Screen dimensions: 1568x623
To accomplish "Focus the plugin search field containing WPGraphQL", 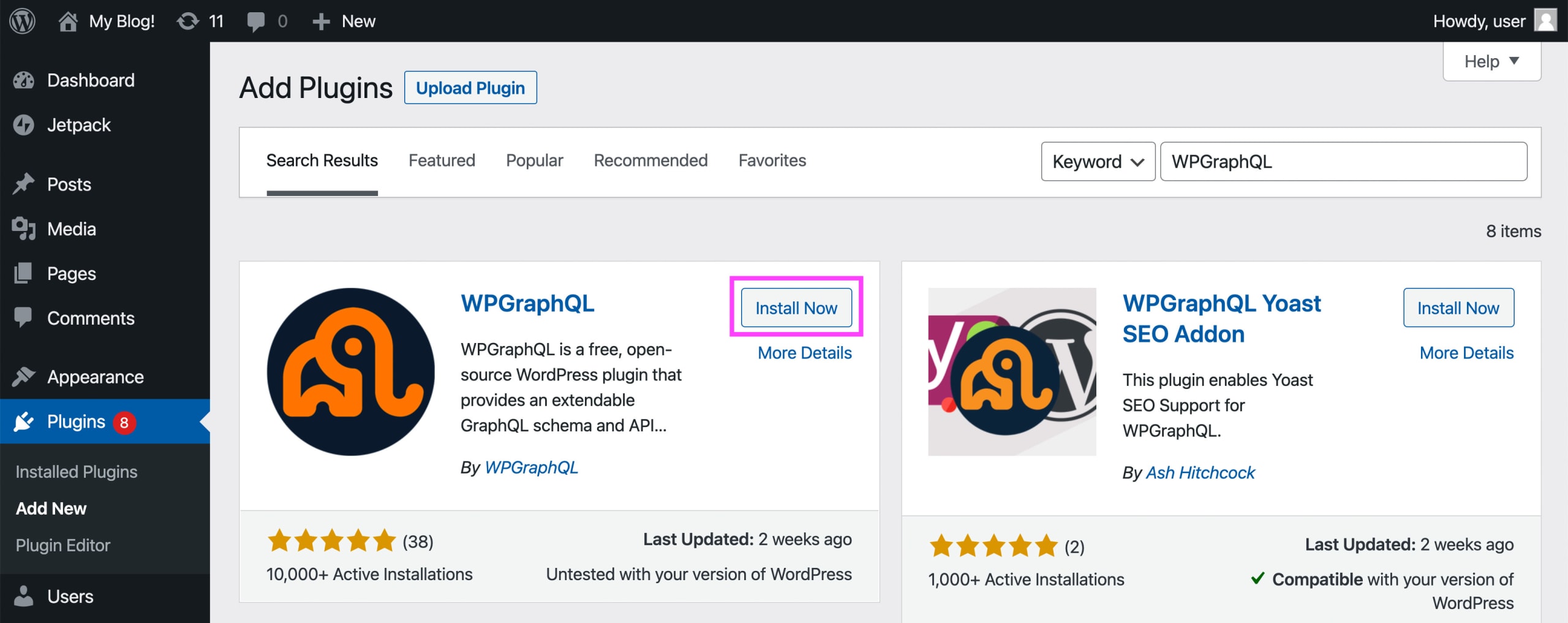I will point(1344,162).
